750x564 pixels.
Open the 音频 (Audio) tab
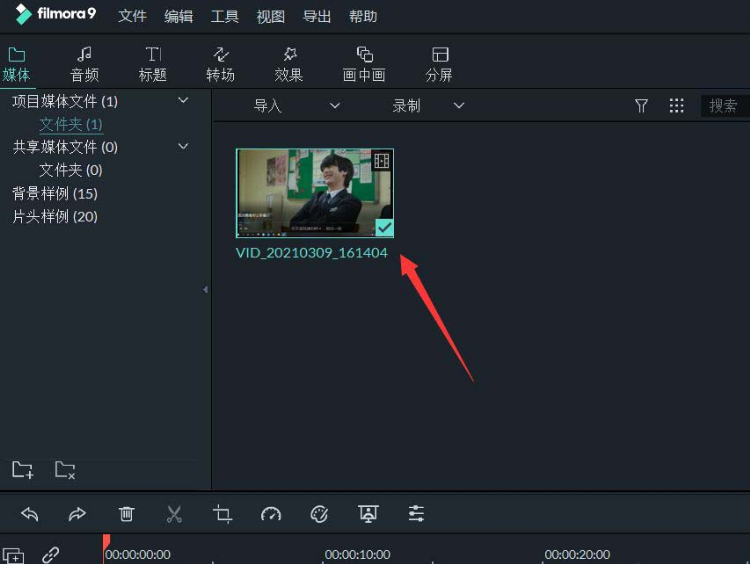tap(84, 65)
